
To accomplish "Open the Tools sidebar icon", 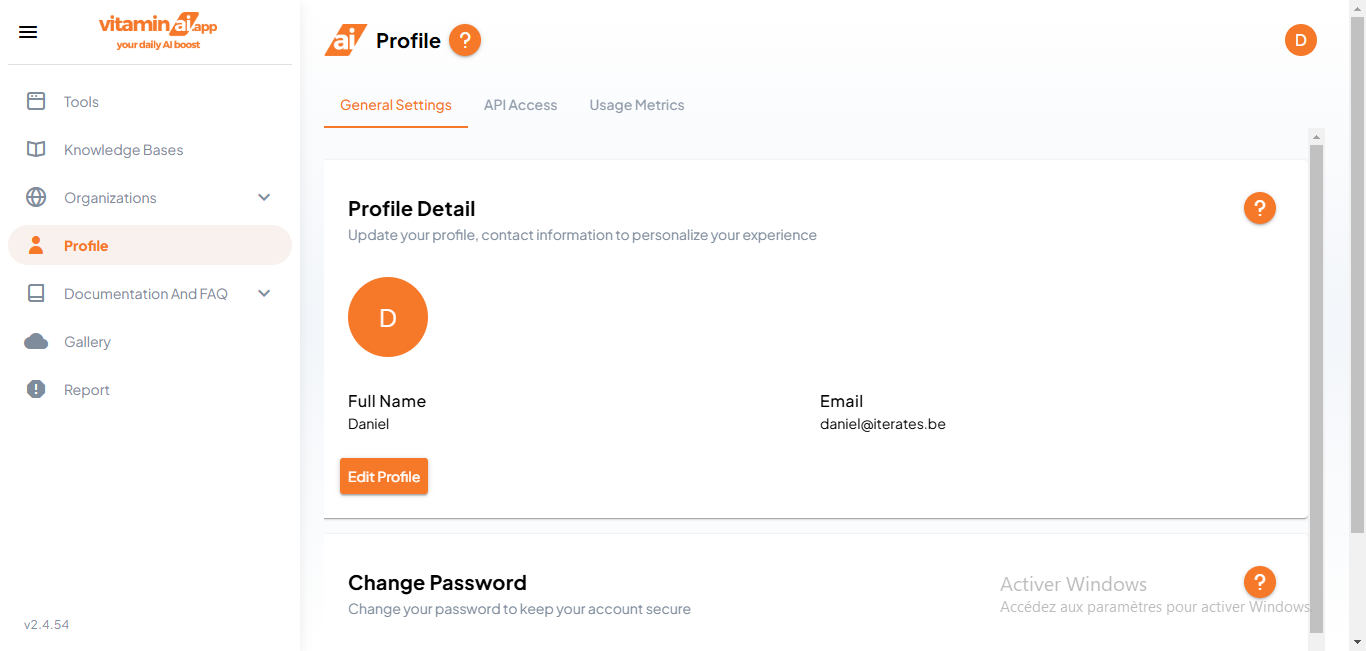I will tap(36, 101).
